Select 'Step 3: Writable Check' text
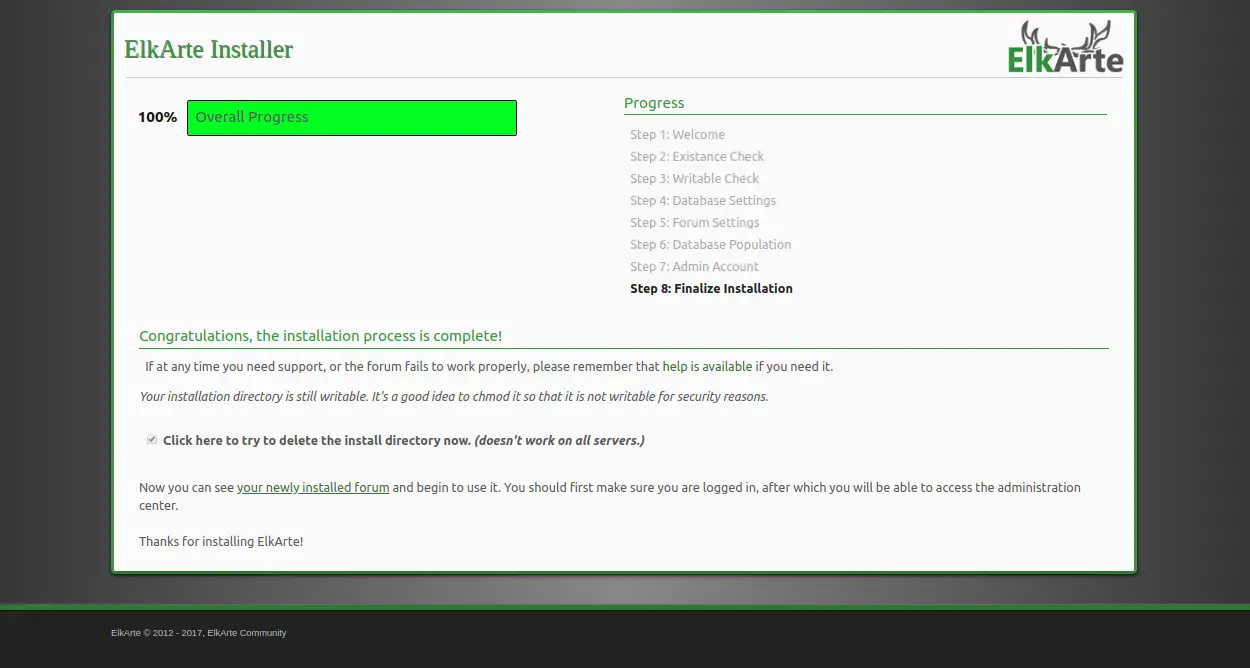This screenshot has height=668, width=1250. coord(694,179)
